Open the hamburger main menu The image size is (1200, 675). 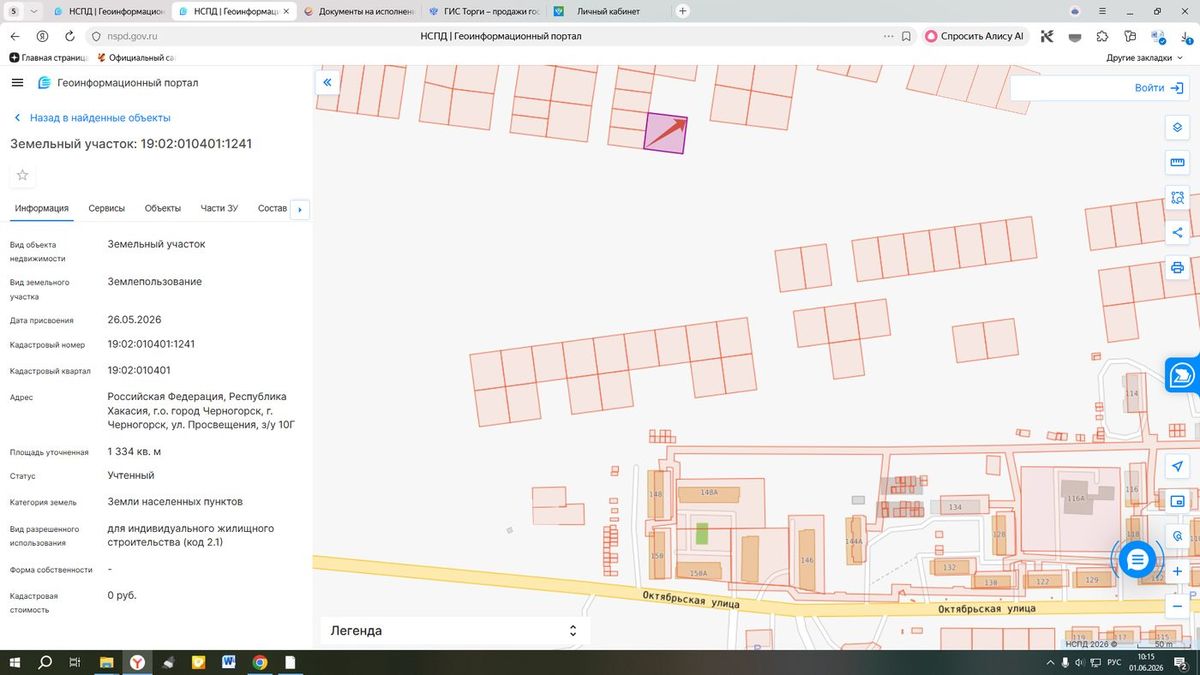[x=17, y=83]
